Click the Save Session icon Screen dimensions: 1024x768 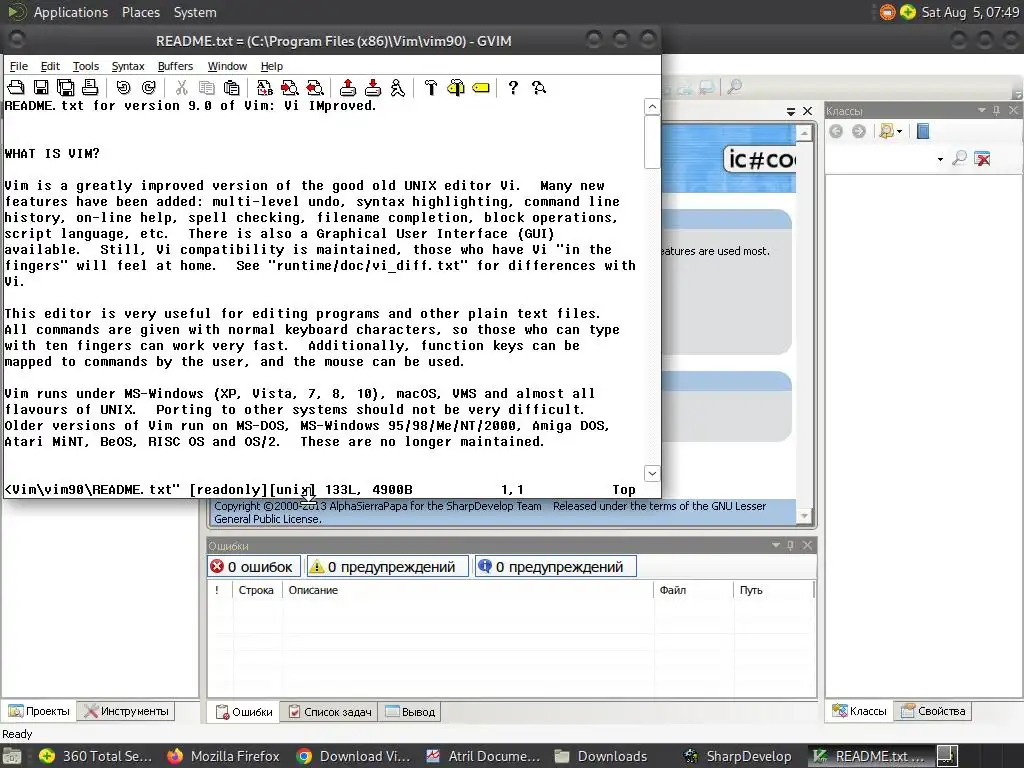pyautogui.click(x=373, y=88)
